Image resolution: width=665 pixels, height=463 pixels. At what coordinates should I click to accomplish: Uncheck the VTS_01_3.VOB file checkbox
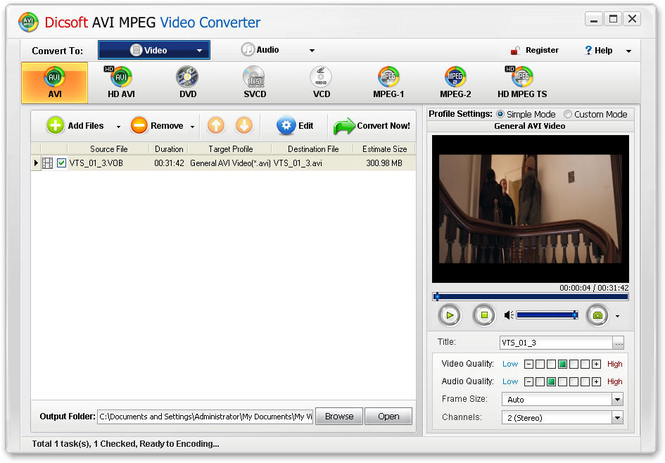click(x=61, y=163)
